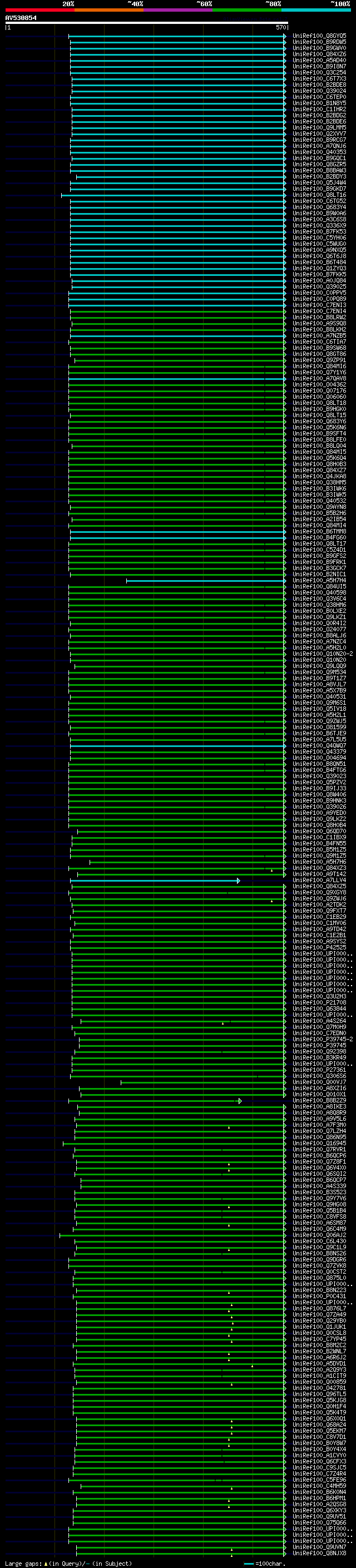Screen dimensions: 356x1568
Task: Open the UniRef100_A7LLV4 entry
Action: pos(319,880)
